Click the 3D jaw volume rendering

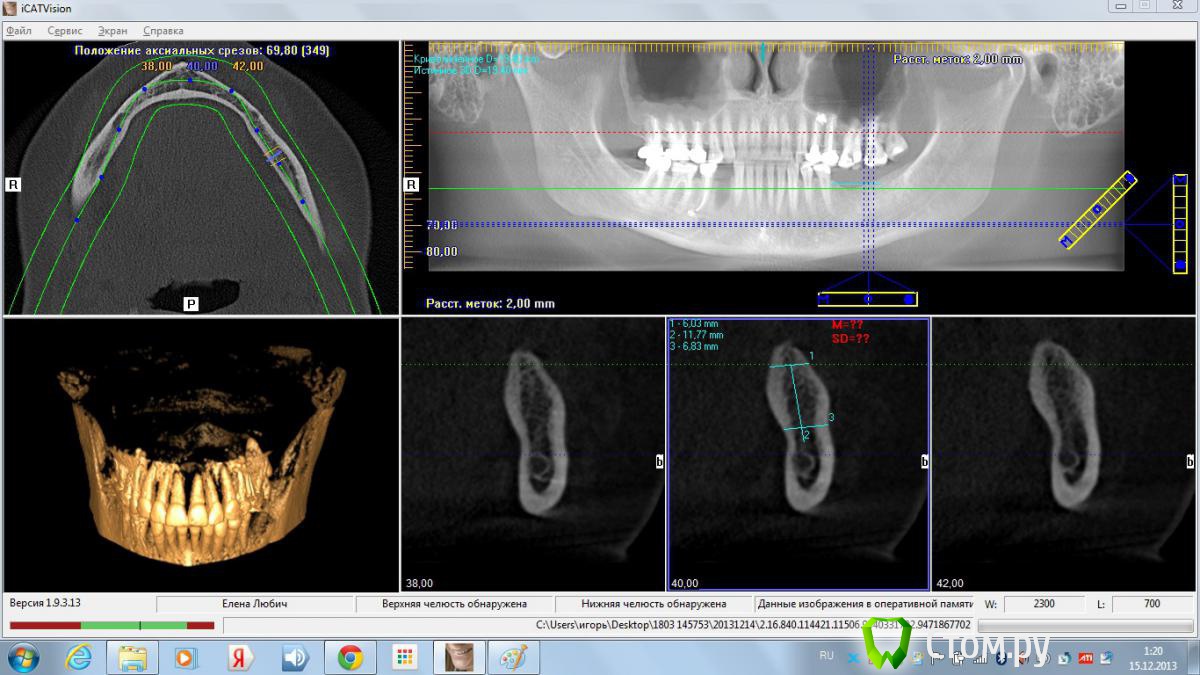point(201,455)
